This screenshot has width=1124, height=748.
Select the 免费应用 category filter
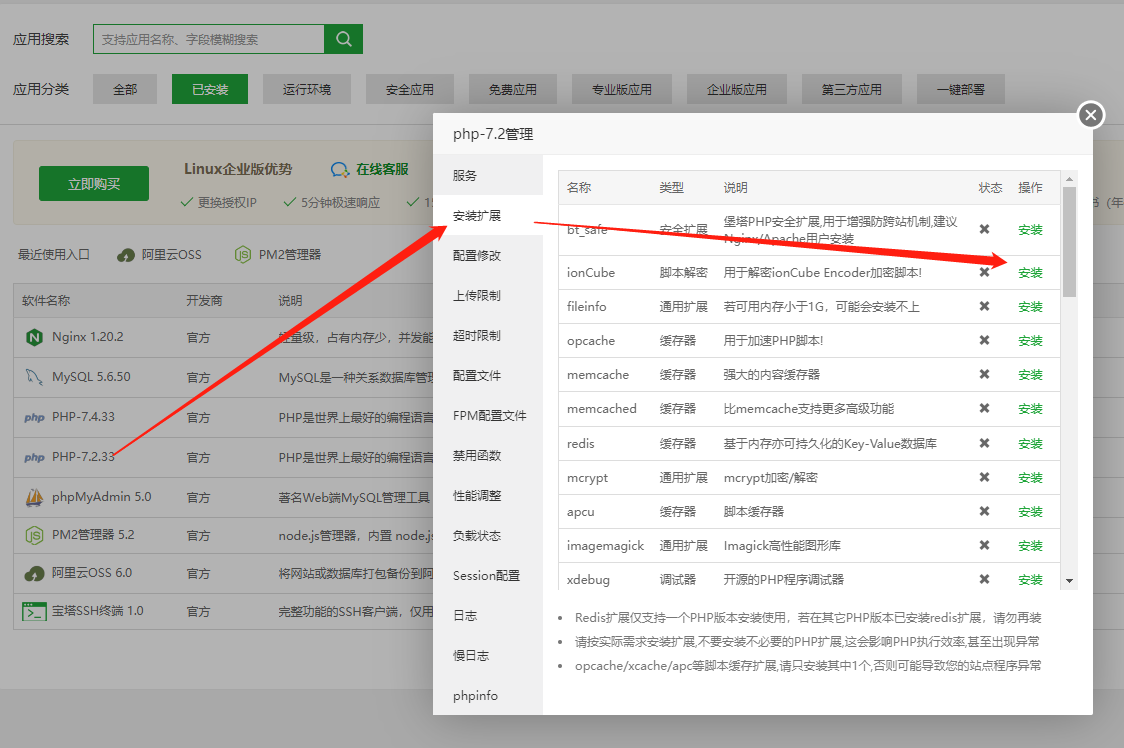click(x=513, y=89)
